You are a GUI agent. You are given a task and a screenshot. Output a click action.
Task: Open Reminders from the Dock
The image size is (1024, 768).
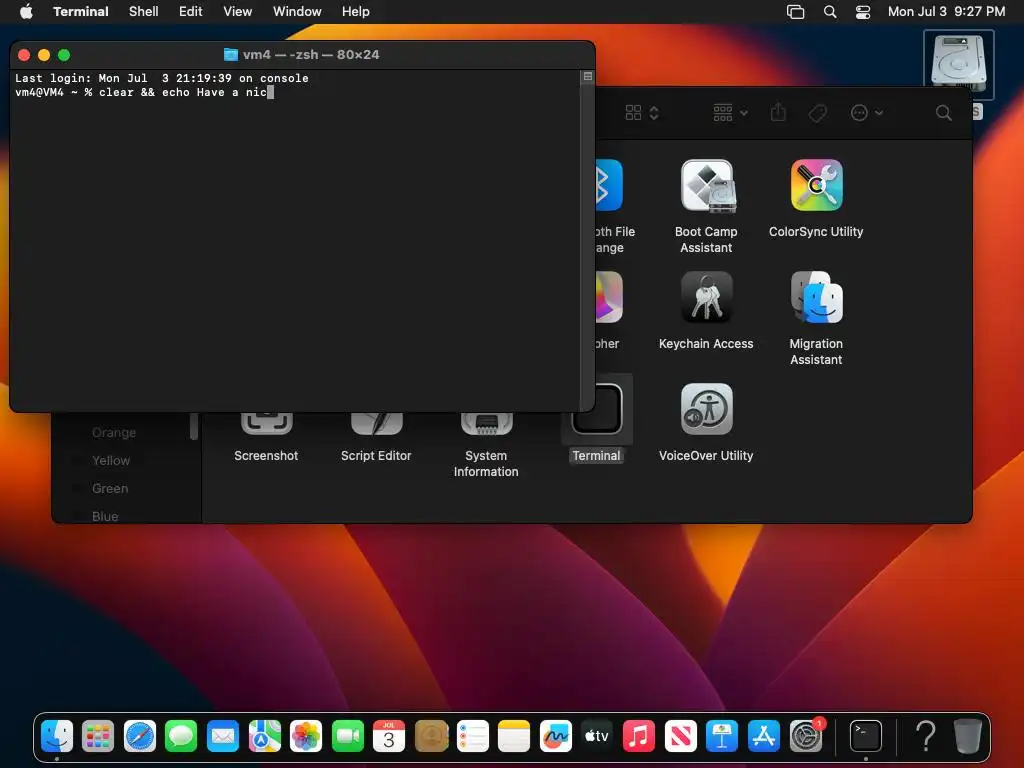(472, 736)
